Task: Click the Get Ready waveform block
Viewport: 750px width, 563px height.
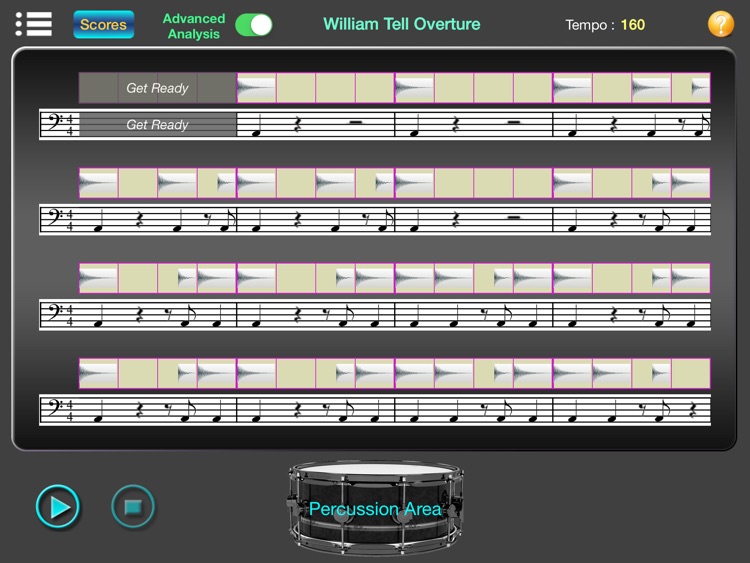Action: tap(157, 88)
